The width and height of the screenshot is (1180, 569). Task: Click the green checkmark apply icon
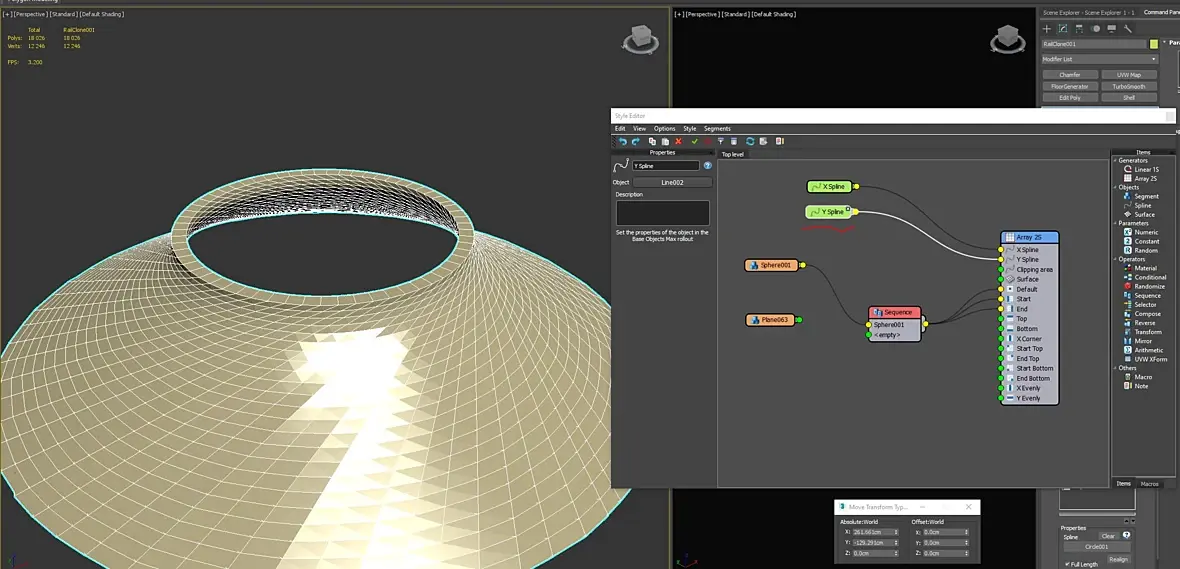point(694,141)
